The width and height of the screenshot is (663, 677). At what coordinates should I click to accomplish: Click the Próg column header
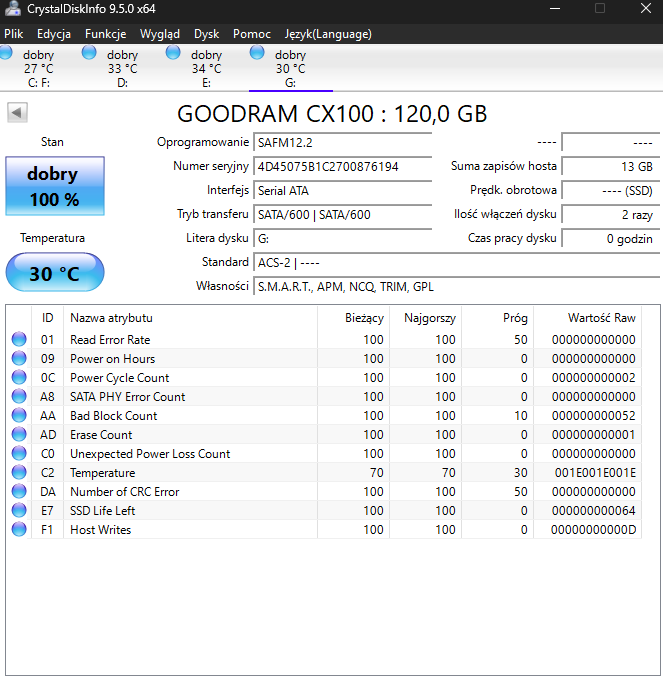[498, 318]
